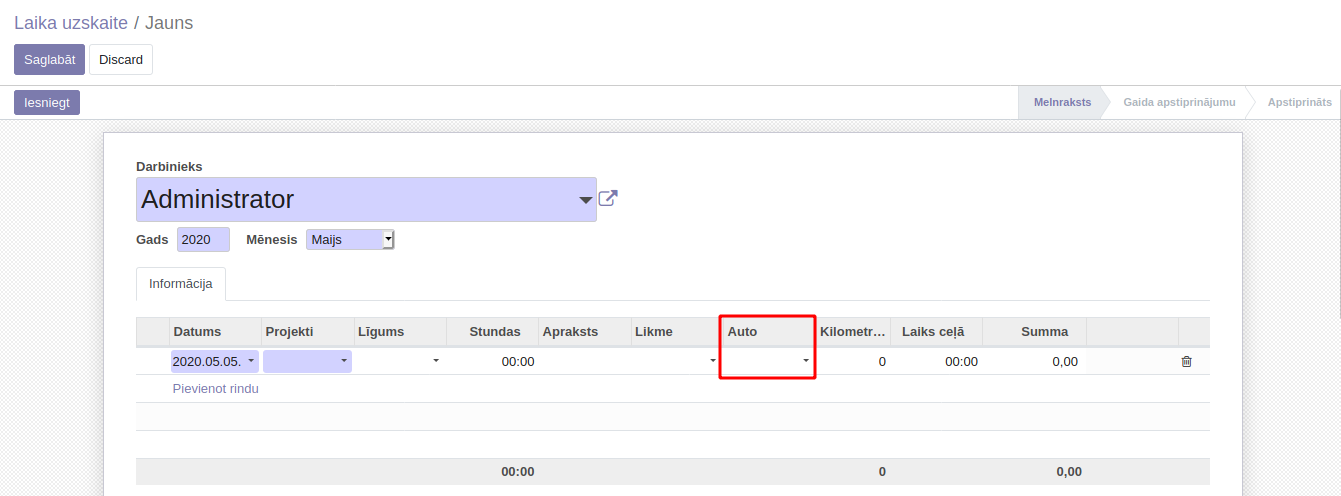Open the Līgums dropdown in row
Viewport: 1341px width, 496px height.
pos(398,361)
